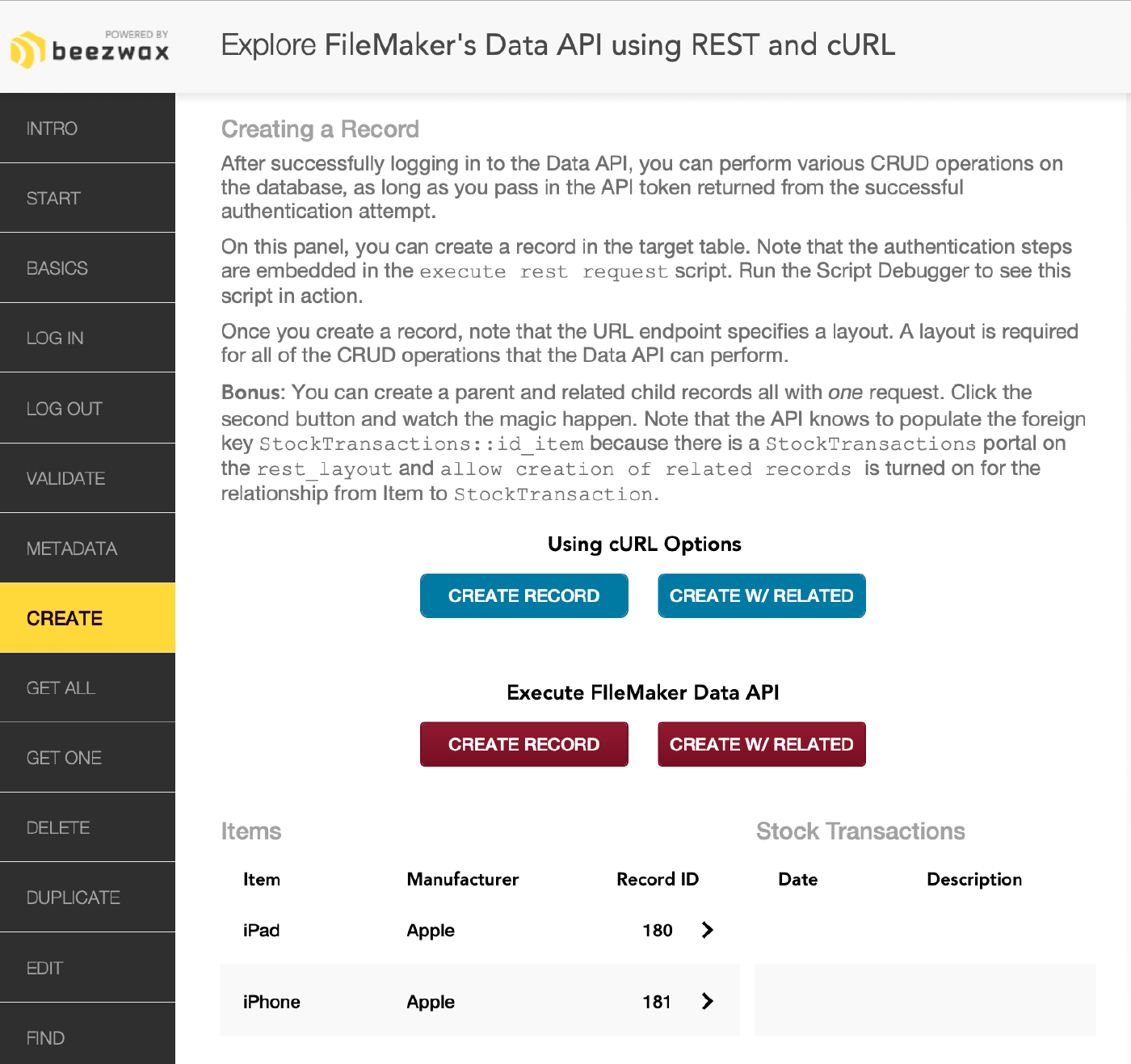Open the iPad record detail arrow
This screenshot has height=1064, width=1131.
click(708, 930)
